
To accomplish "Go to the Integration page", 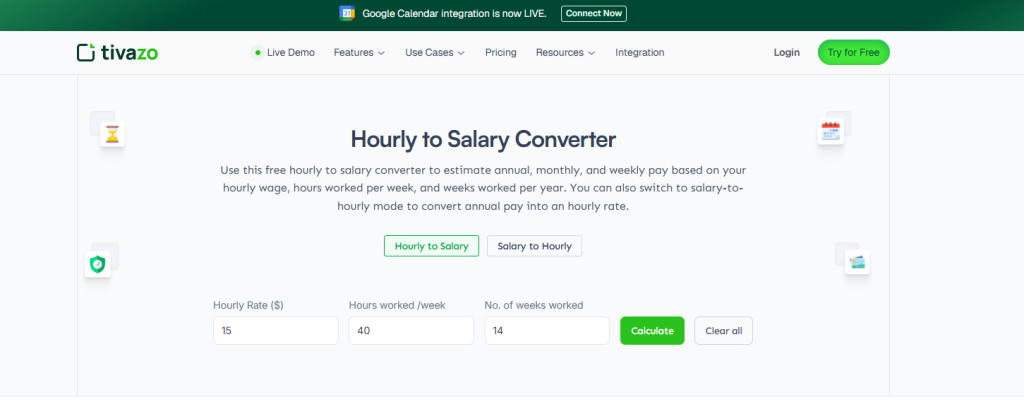I will tap(639, 52).
